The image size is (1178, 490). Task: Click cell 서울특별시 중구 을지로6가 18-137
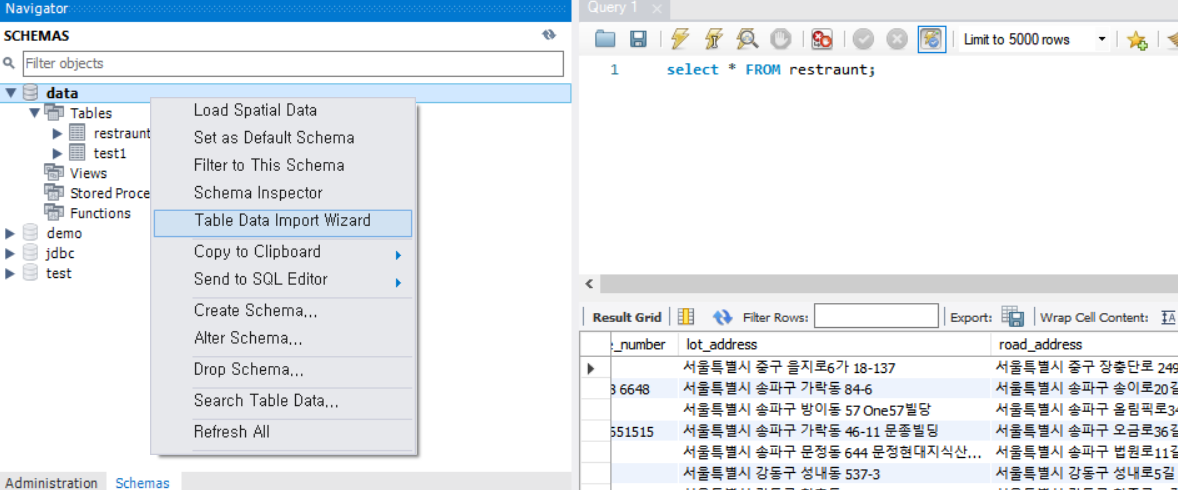pyautogui.click(x=835, y=368)
